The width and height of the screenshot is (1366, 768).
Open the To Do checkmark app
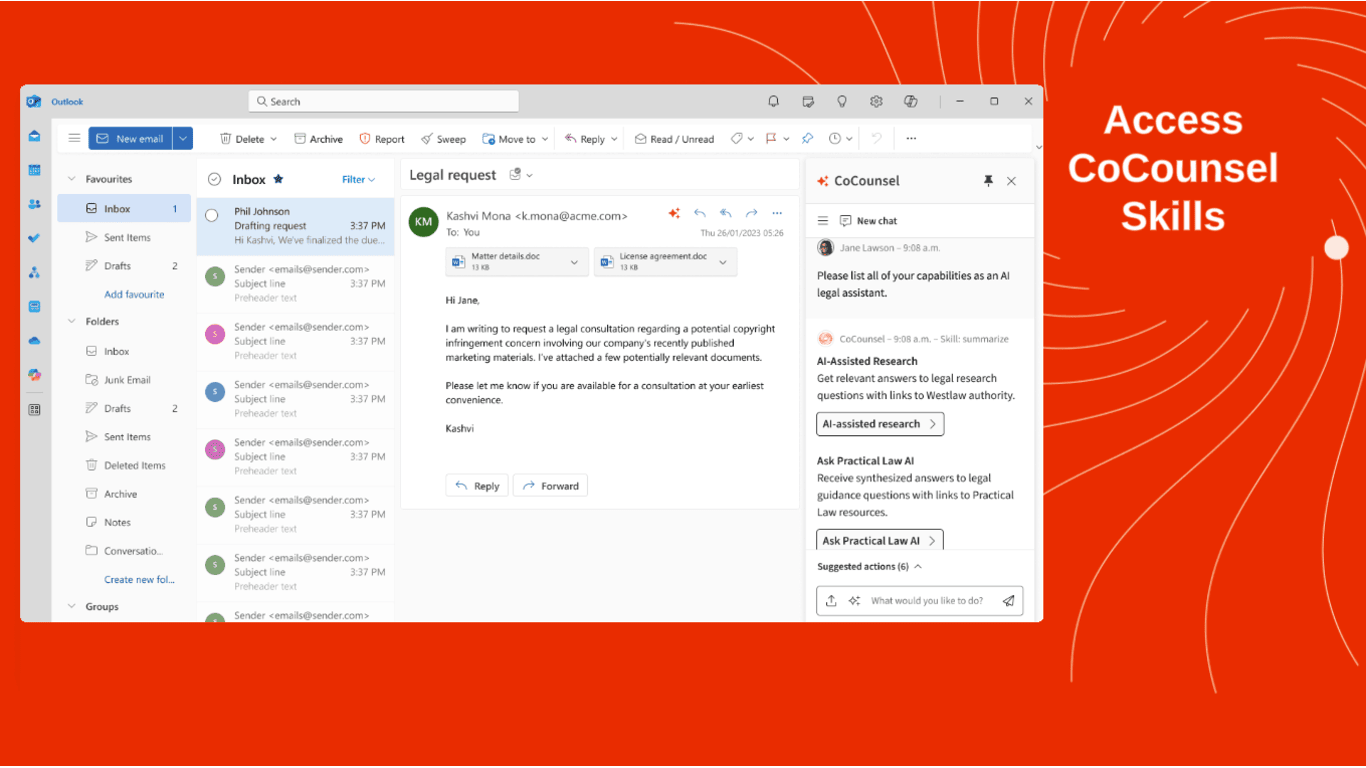pyautogui.click(x=34, y=238)
